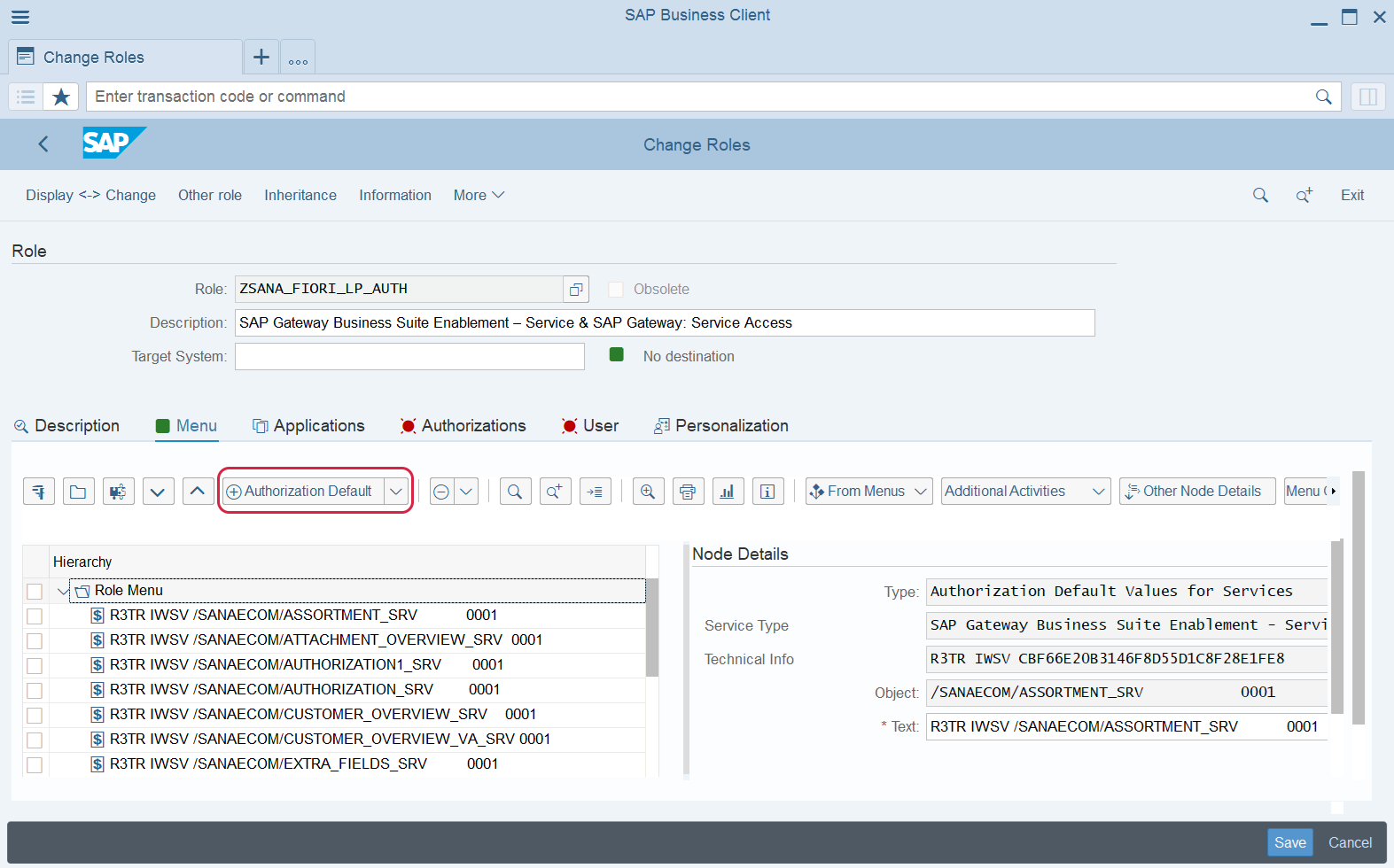The width and height of the screenshot is (1394, 868).
Task: Open the More dropdown menu
Action: (479, 195)
